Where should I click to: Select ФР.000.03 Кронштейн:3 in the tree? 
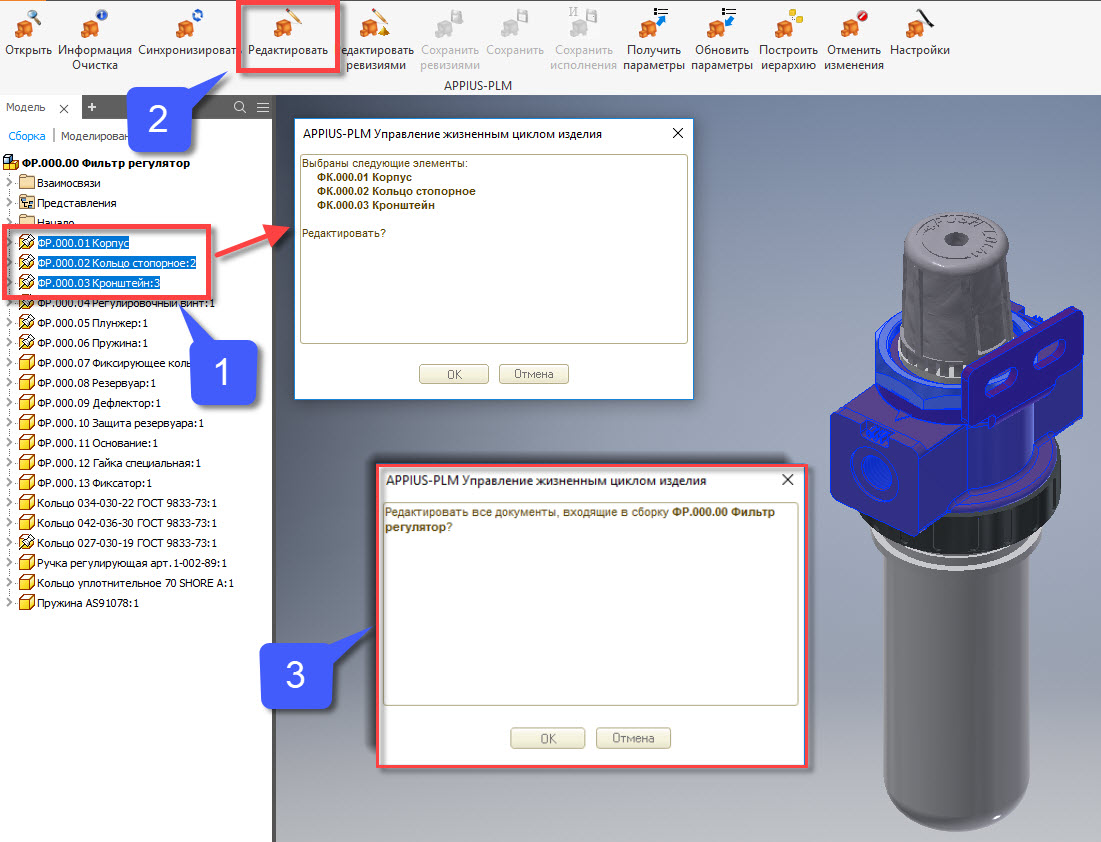click(x=98, y=283)
